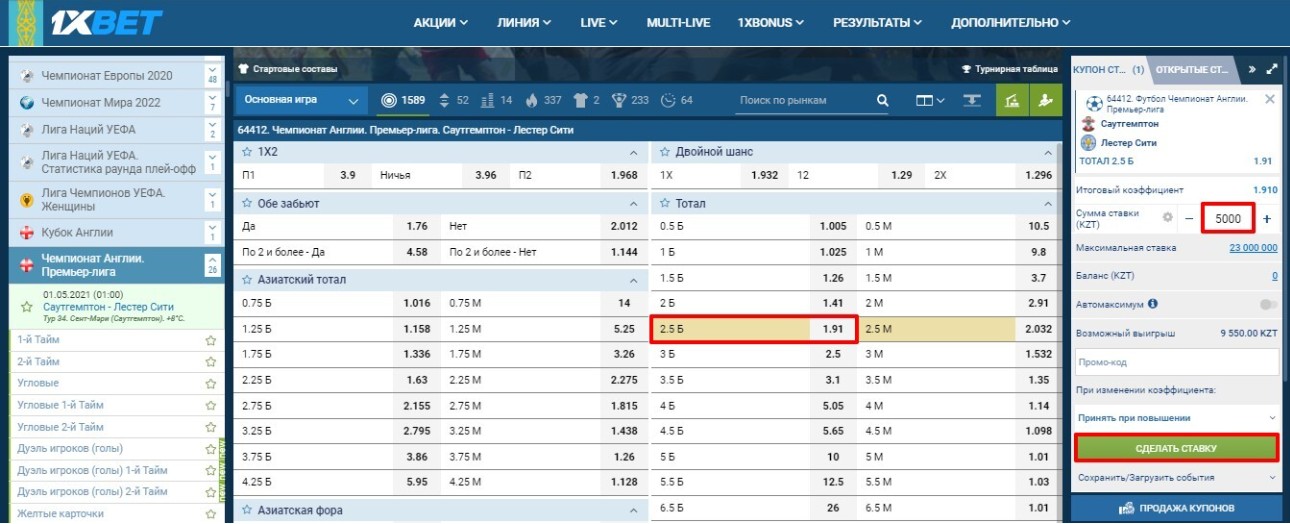1290x524 pixels.
Task: Favorite the Двойной шанс market star
Action: click(665, 151)
